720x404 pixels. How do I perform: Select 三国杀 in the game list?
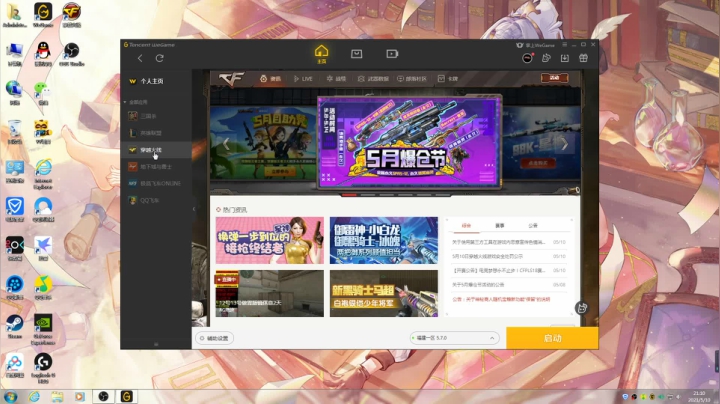156,116
